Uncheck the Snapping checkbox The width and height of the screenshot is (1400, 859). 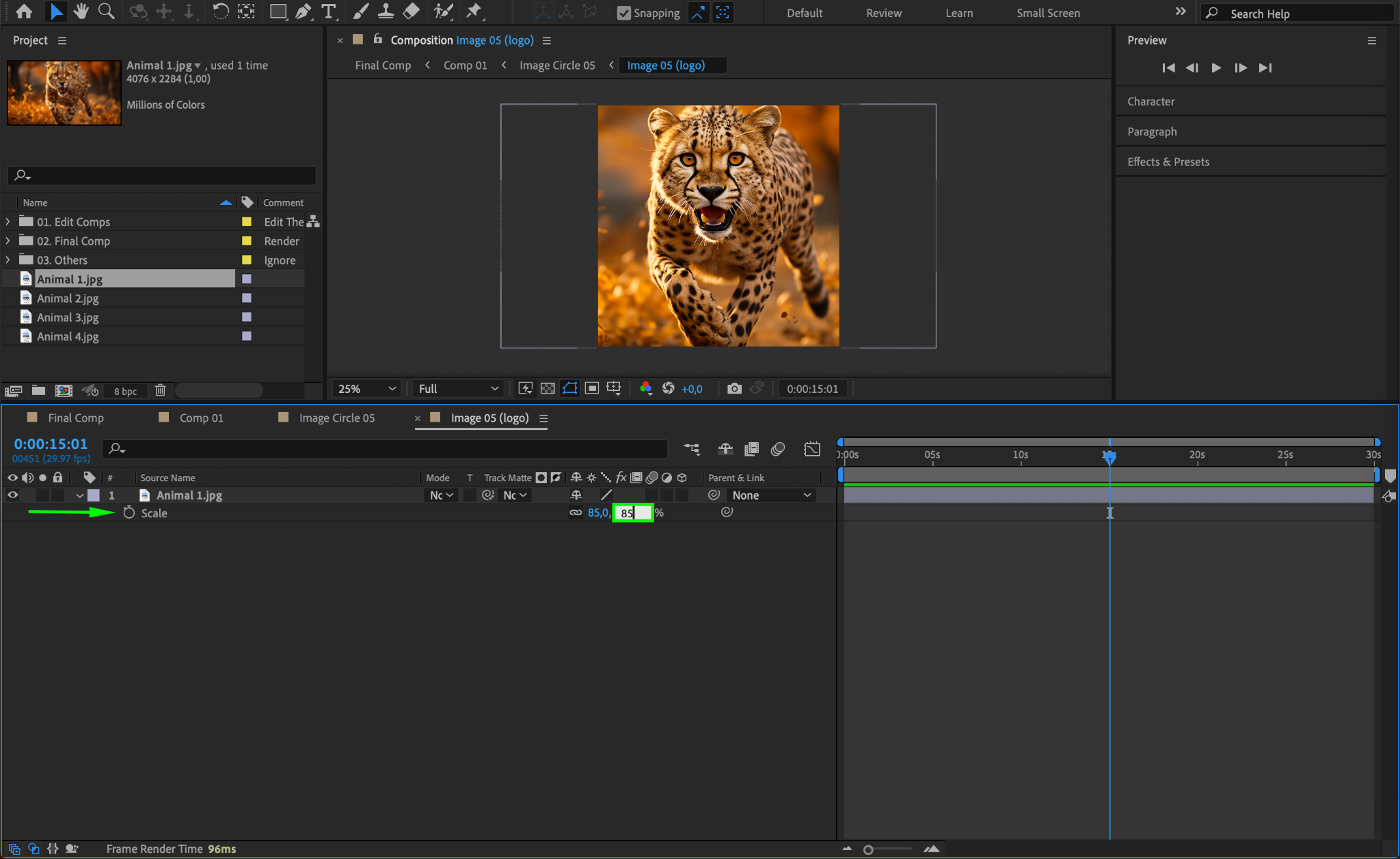click(x=623, y=13)
